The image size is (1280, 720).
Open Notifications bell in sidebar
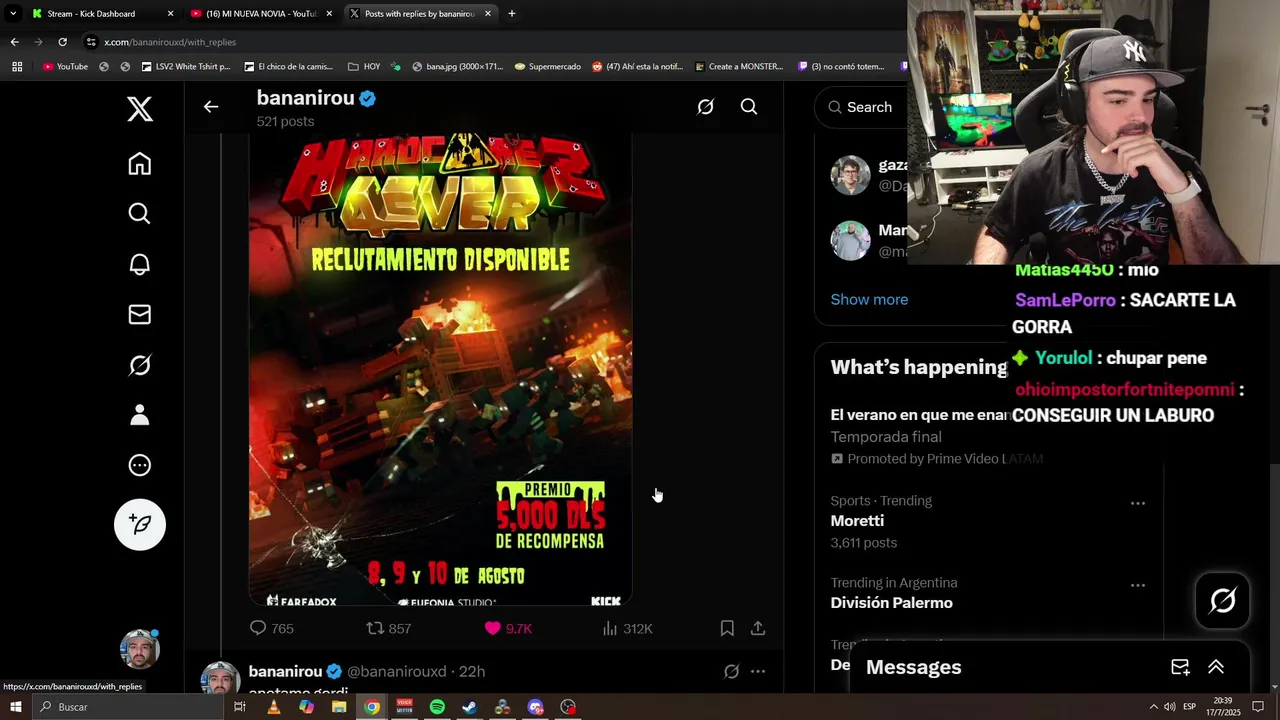click(x=140, y=264)
